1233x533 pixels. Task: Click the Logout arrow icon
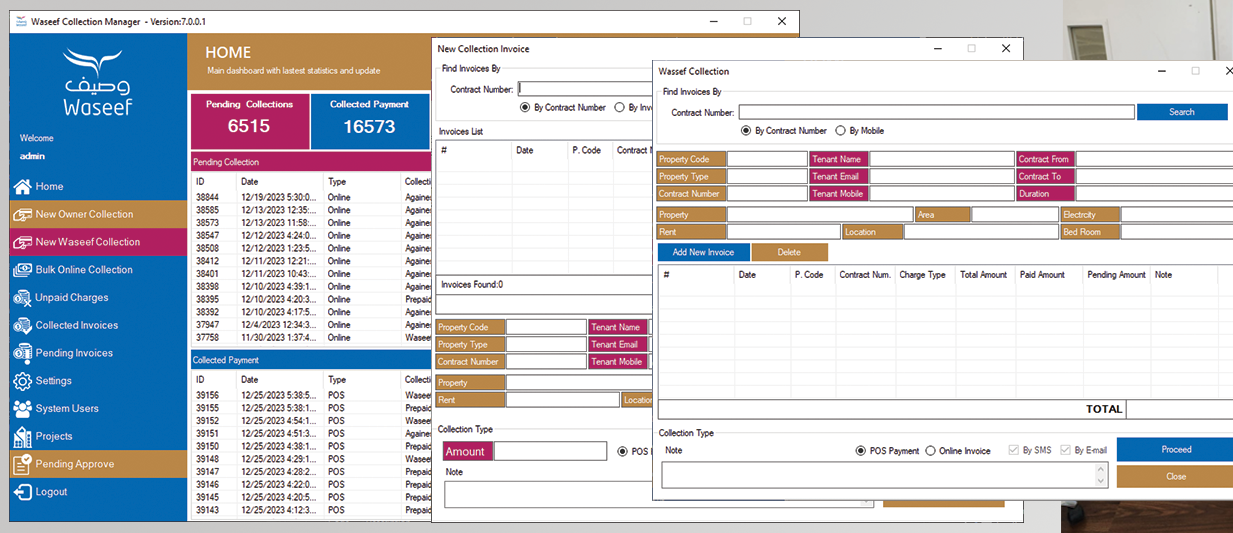(21, 492)
